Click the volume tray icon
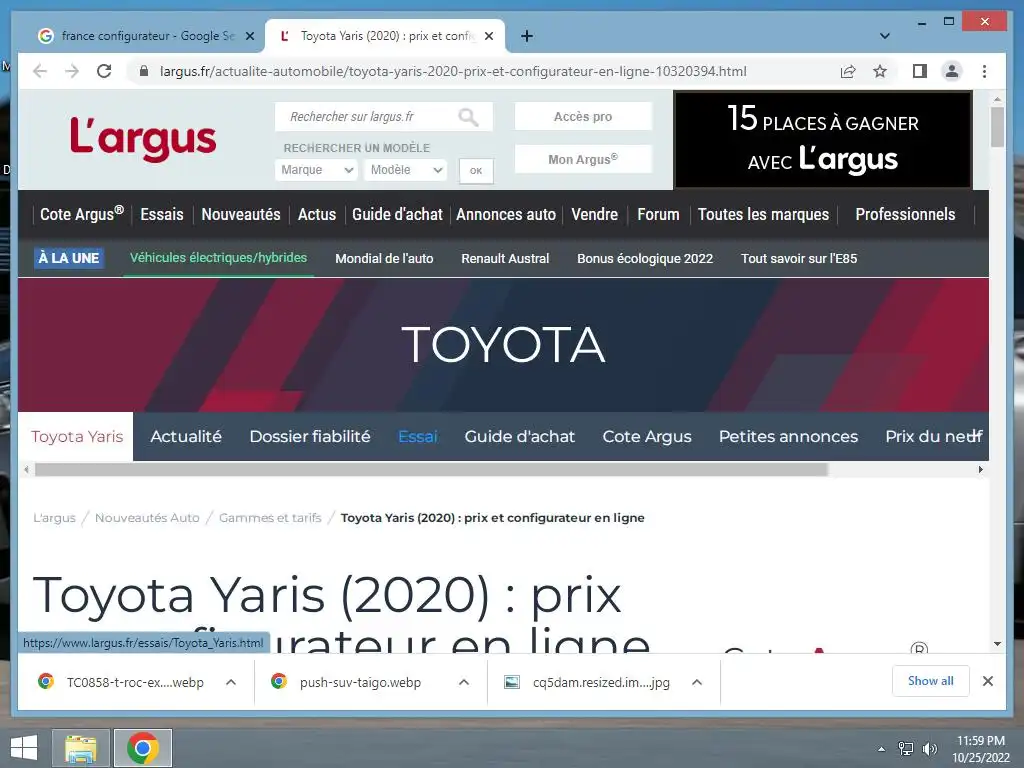Screen dimensions: 1024x768 pyautogui.click(x=929, y=749)
